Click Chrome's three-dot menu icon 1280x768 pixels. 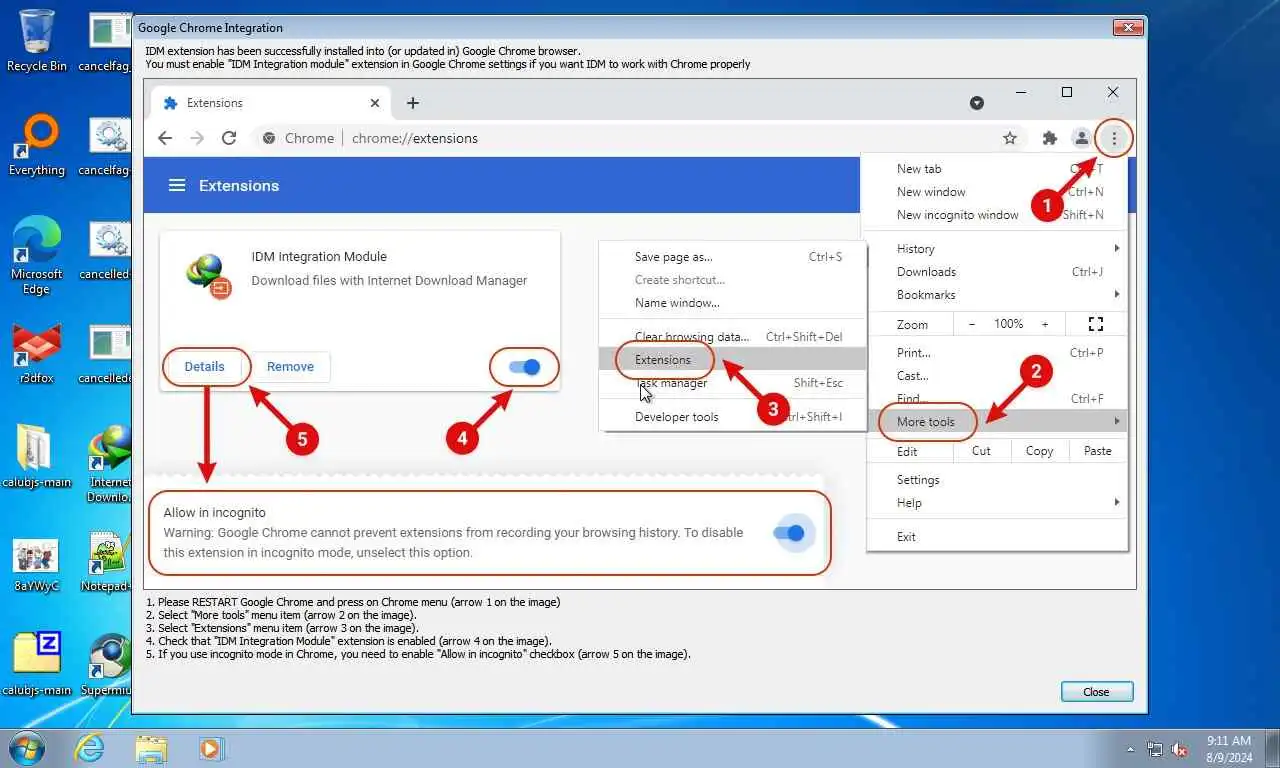[1114, 138]
